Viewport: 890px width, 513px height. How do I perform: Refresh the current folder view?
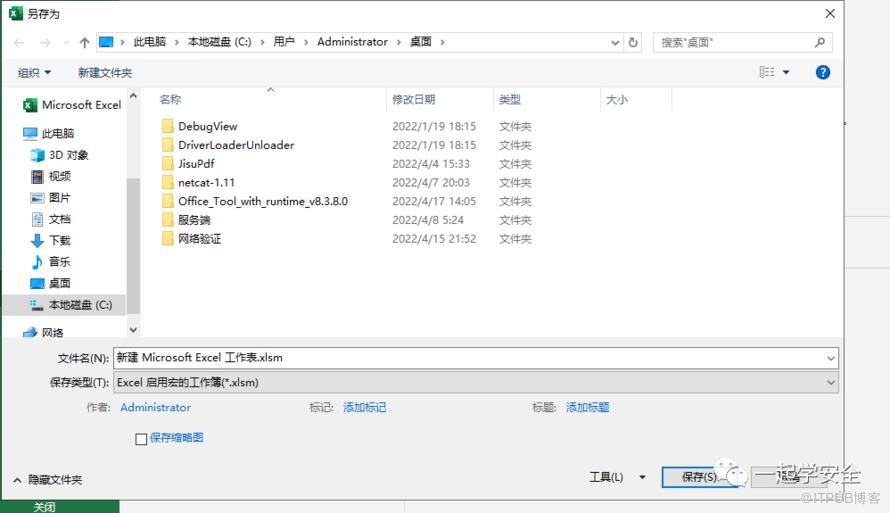633,43
